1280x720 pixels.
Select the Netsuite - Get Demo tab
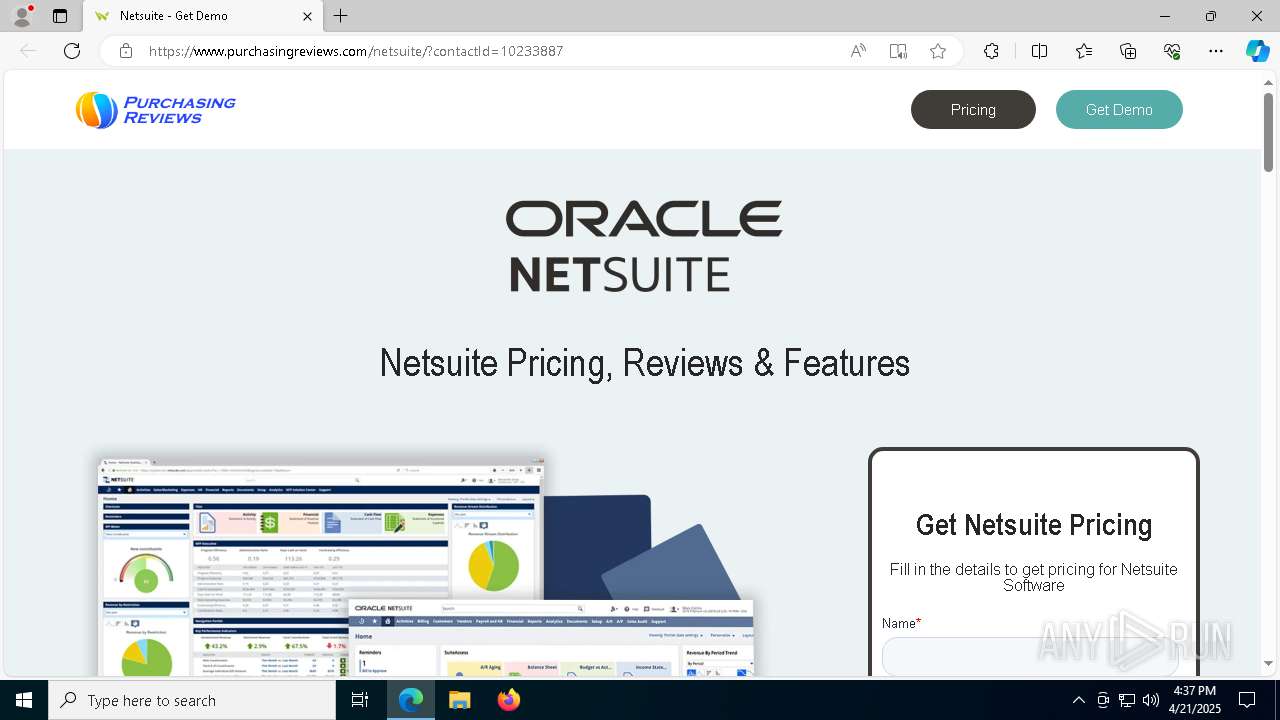tap(204, 16)
